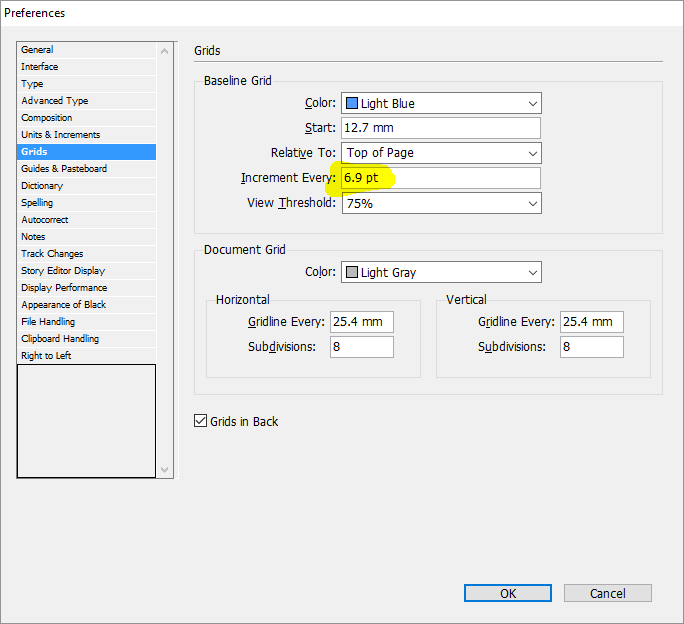Click Horizontal Gridline Every field
684x624 pixels.
(362, 322)
